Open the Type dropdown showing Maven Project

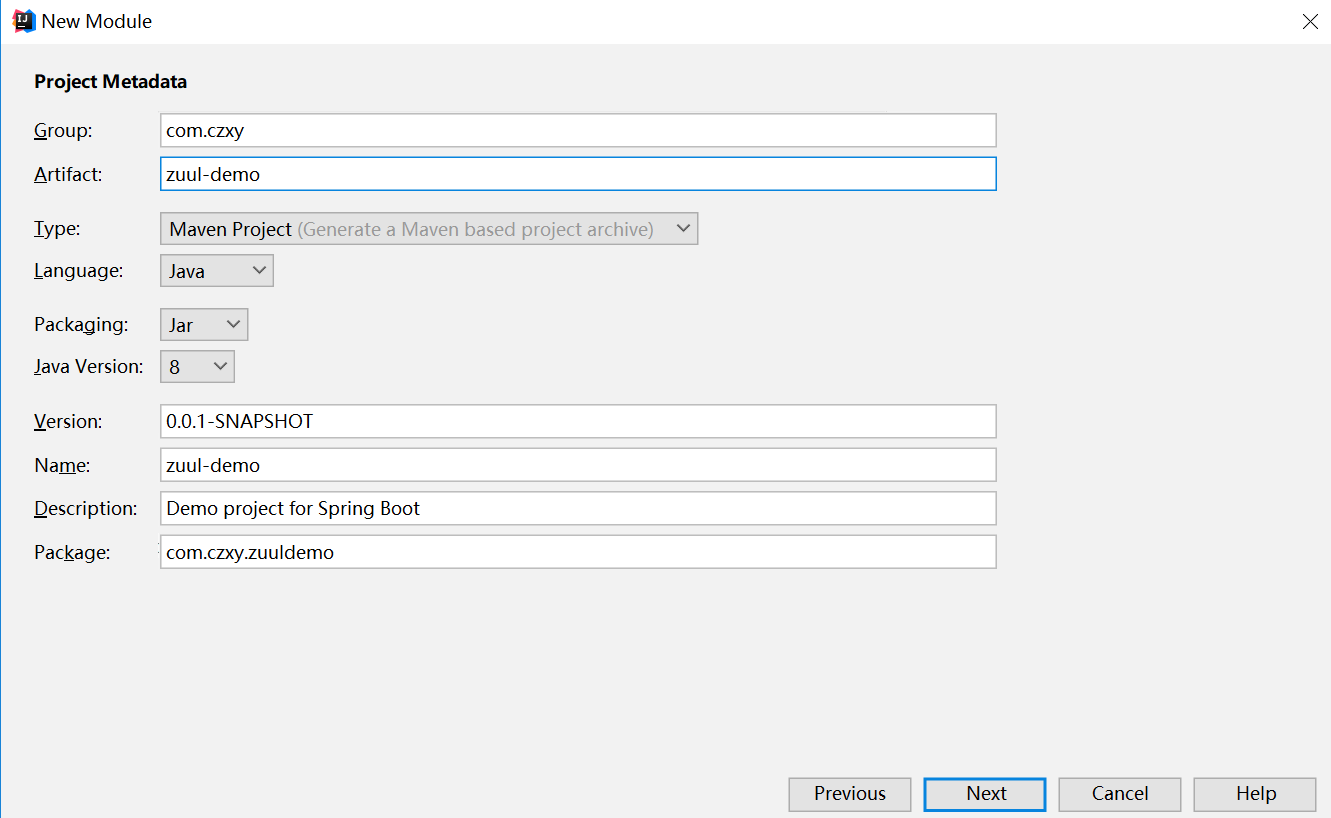(429, 228)
